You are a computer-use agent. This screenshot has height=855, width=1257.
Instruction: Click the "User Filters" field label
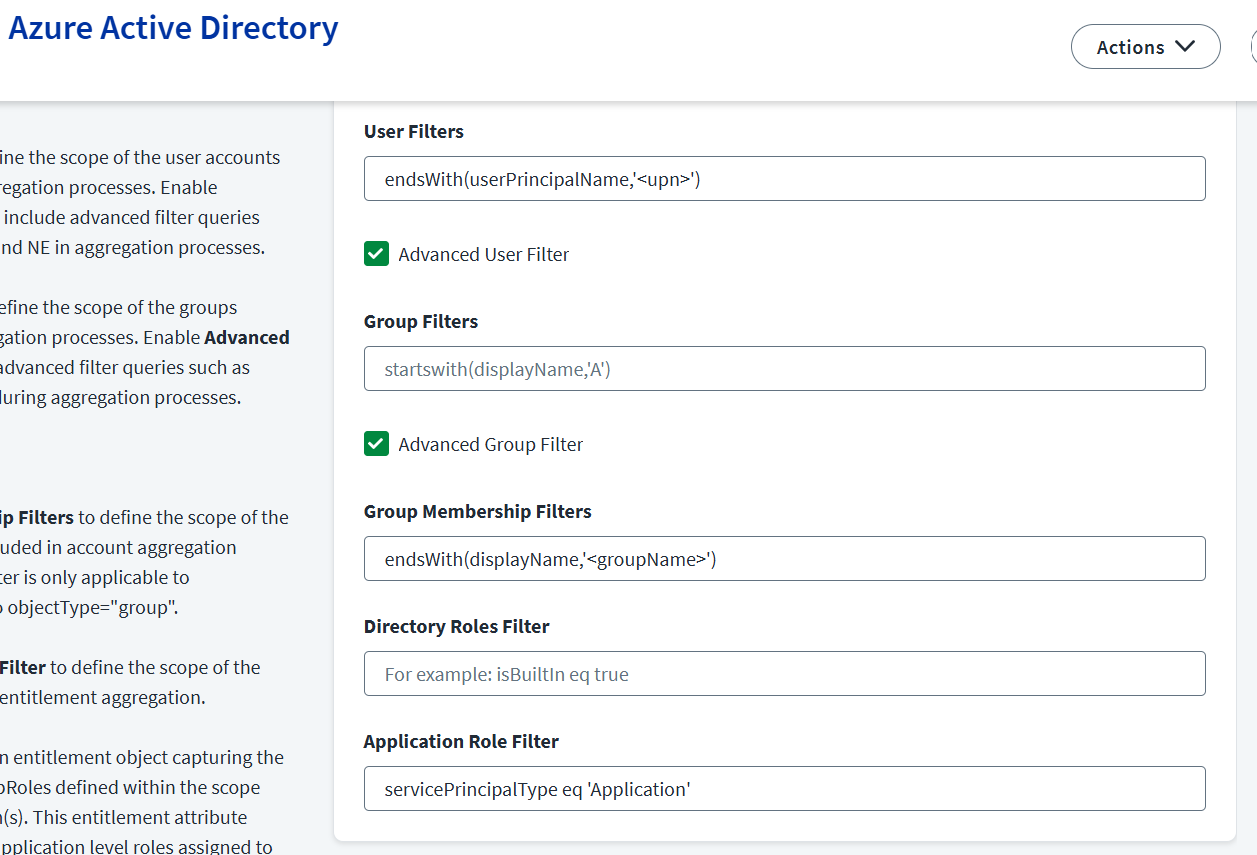click(413, 131)
